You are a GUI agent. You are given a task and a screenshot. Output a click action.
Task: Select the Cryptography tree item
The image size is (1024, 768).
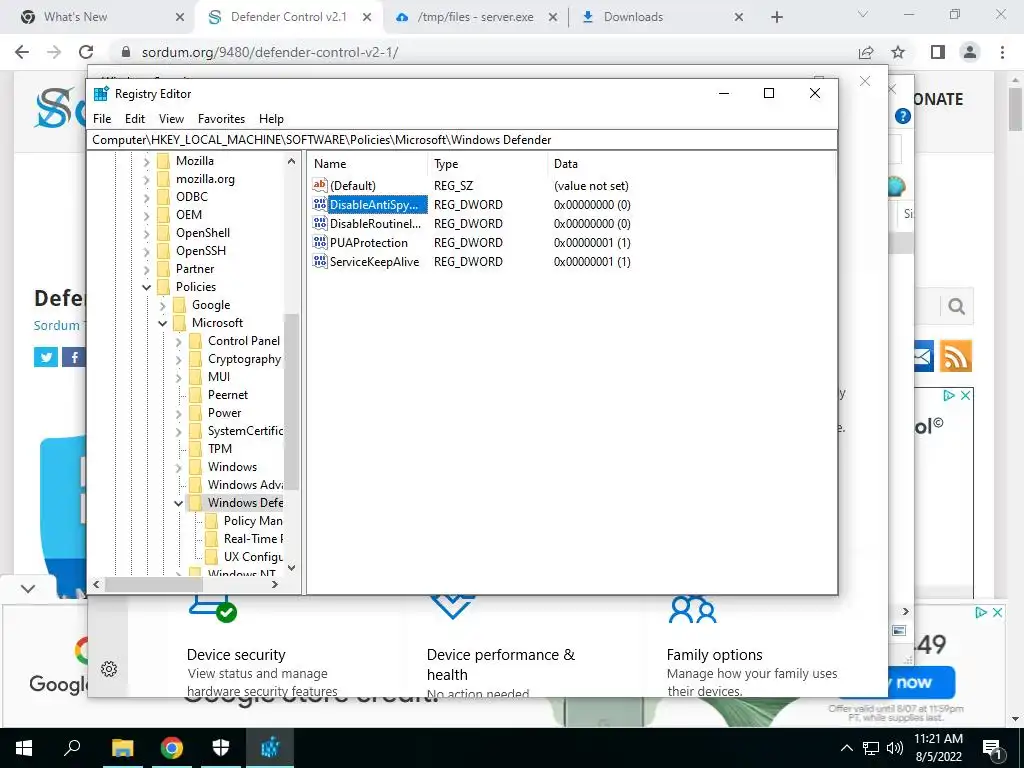(x=244, y=359)
